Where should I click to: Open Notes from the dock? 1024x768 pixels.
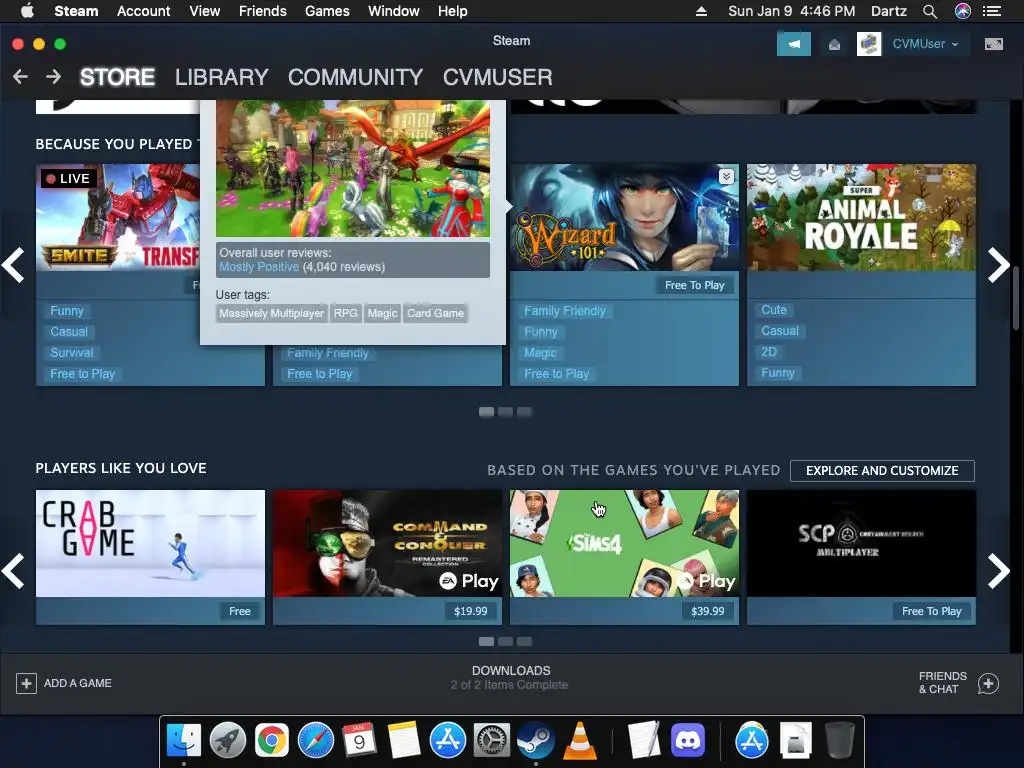(x=404, y=740)
